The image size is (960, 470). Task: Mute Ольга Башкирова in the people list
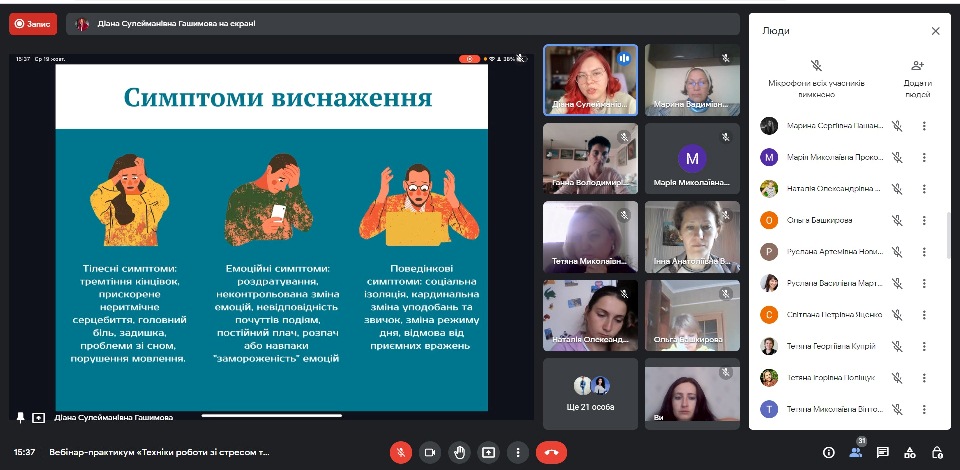896,220
